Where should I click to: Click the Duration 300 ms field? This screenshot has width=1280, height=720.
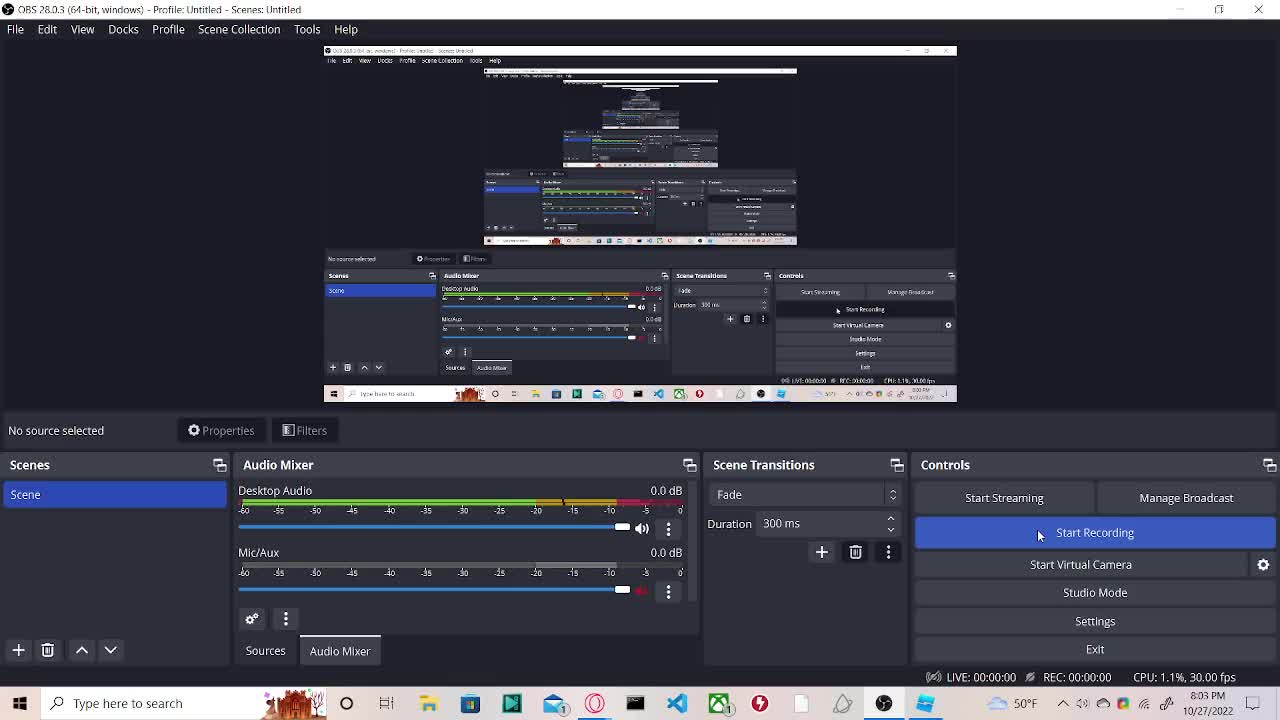pos(829,524)
